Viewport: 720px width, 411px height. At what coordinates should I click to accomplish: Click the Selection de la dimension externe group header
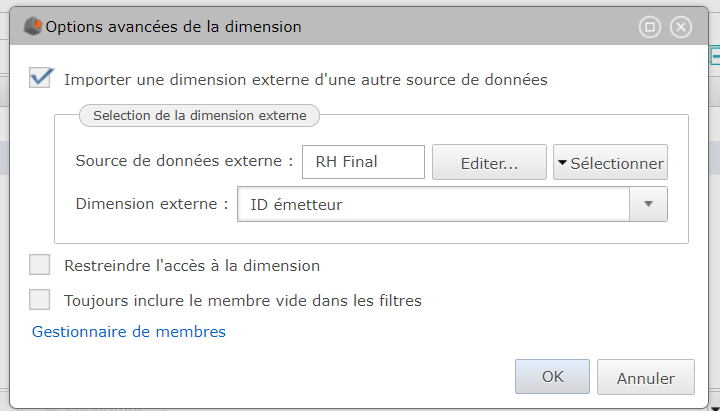[199, 115]
